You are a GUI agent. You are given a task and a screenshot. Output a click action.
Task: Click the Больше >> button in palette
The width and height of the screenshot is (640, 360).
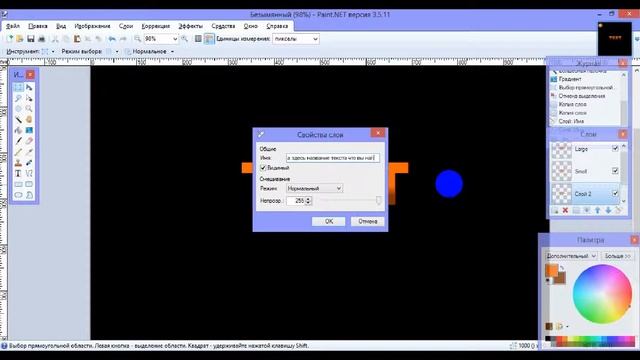(x=617, y=256)
